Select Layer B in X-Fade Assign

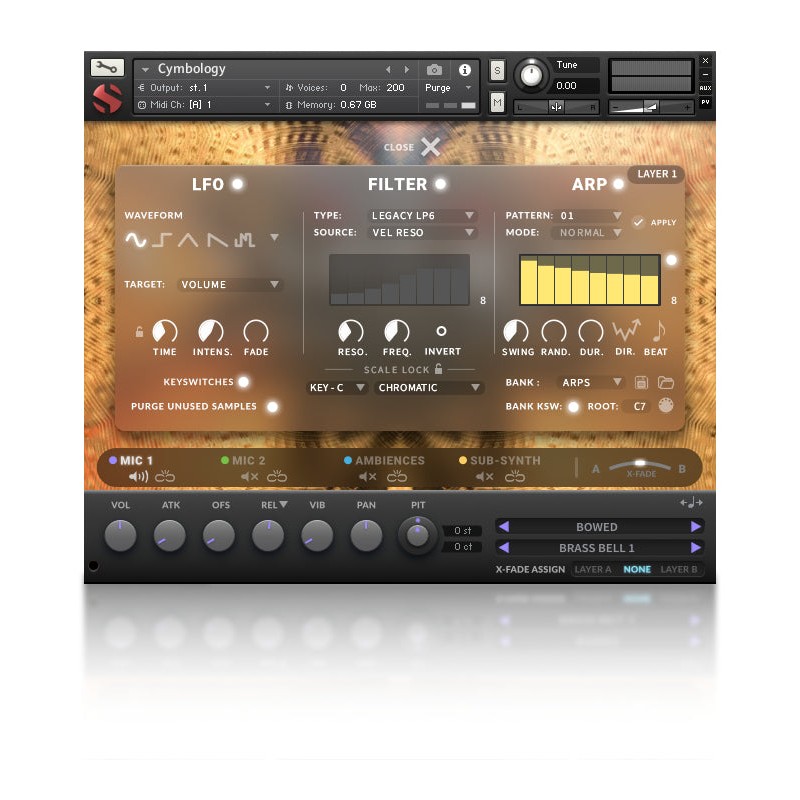680,570
